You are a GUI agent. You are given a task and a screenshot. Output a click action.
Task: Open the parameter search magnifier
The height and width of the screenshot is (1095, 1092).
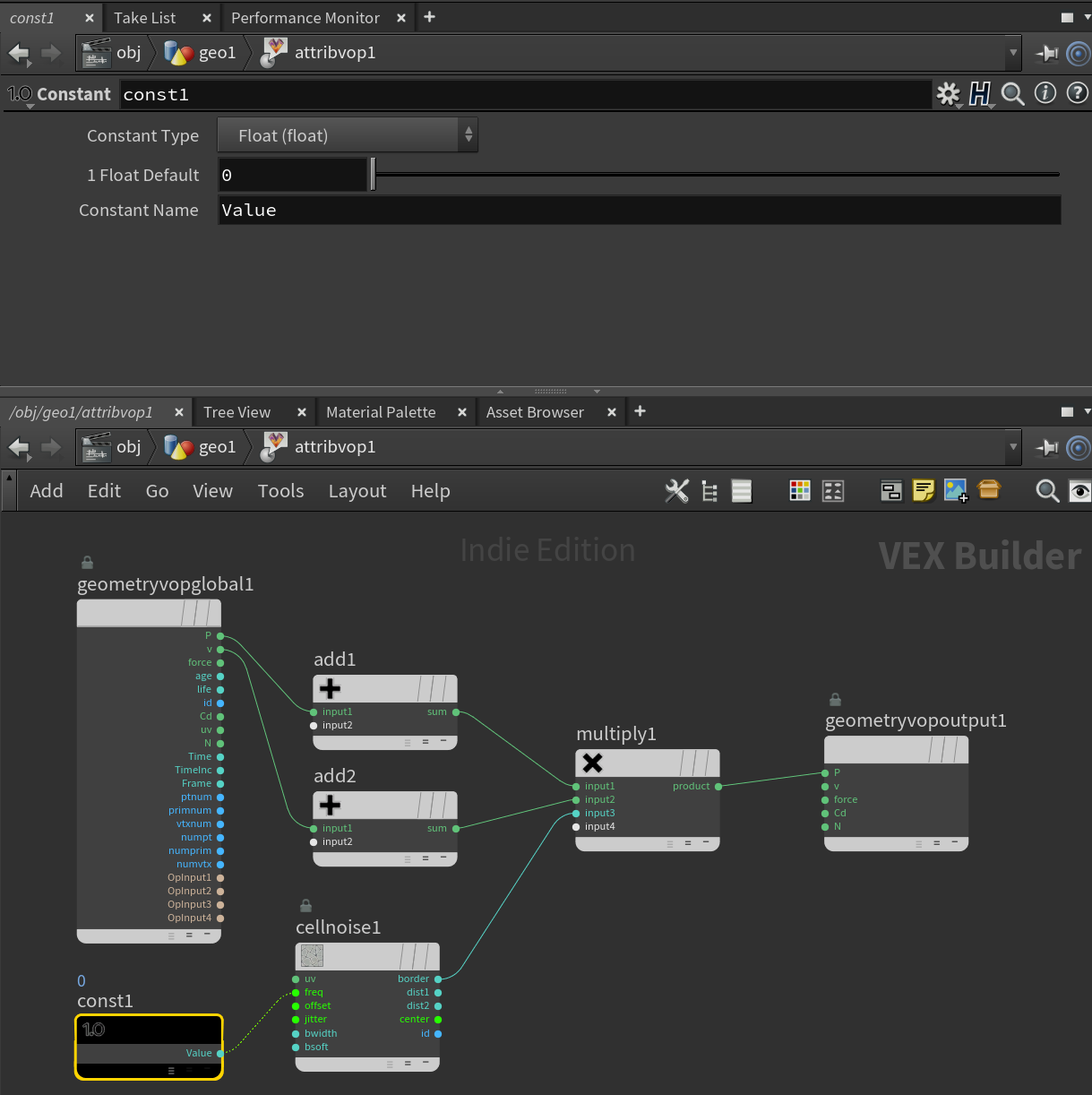tap(1013, 93)
